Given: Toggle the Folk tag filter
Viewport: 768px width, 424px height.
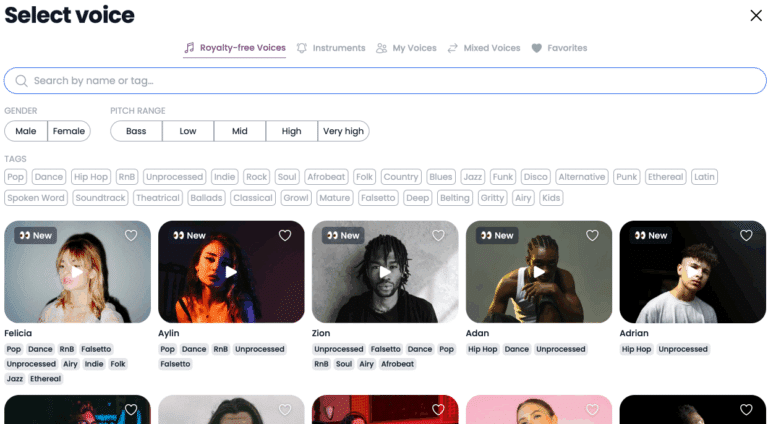Looking at the screenshot, I should (364, 177).
